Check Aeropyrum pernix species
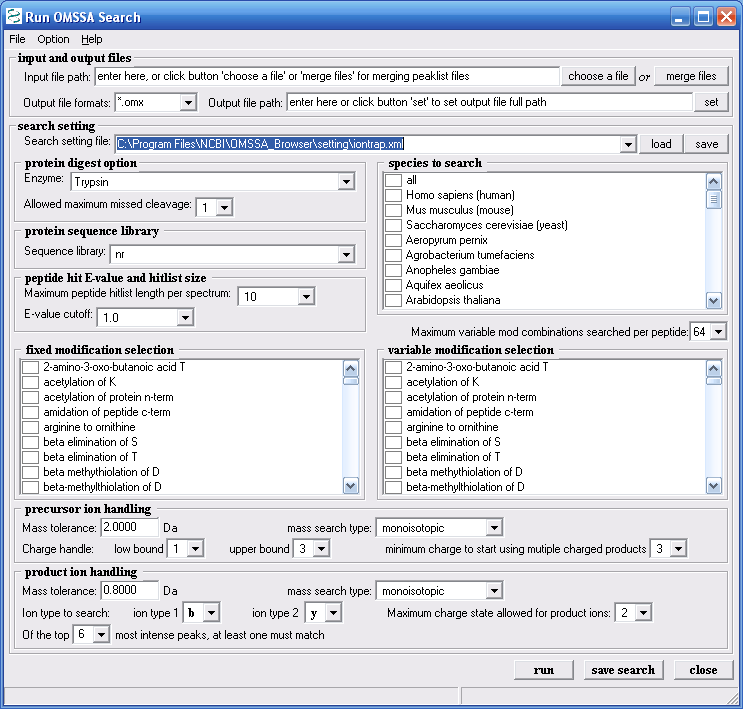 click(x=393, y=240)
